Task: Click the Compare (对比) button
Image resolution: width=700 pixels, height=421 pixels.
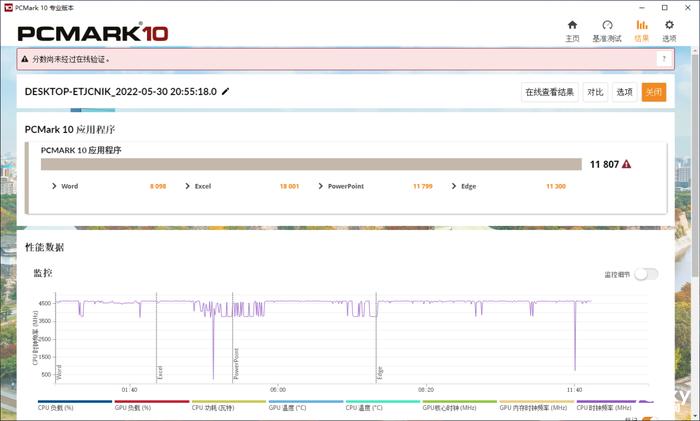Action: pyautogui.click(x=595, y=92)
